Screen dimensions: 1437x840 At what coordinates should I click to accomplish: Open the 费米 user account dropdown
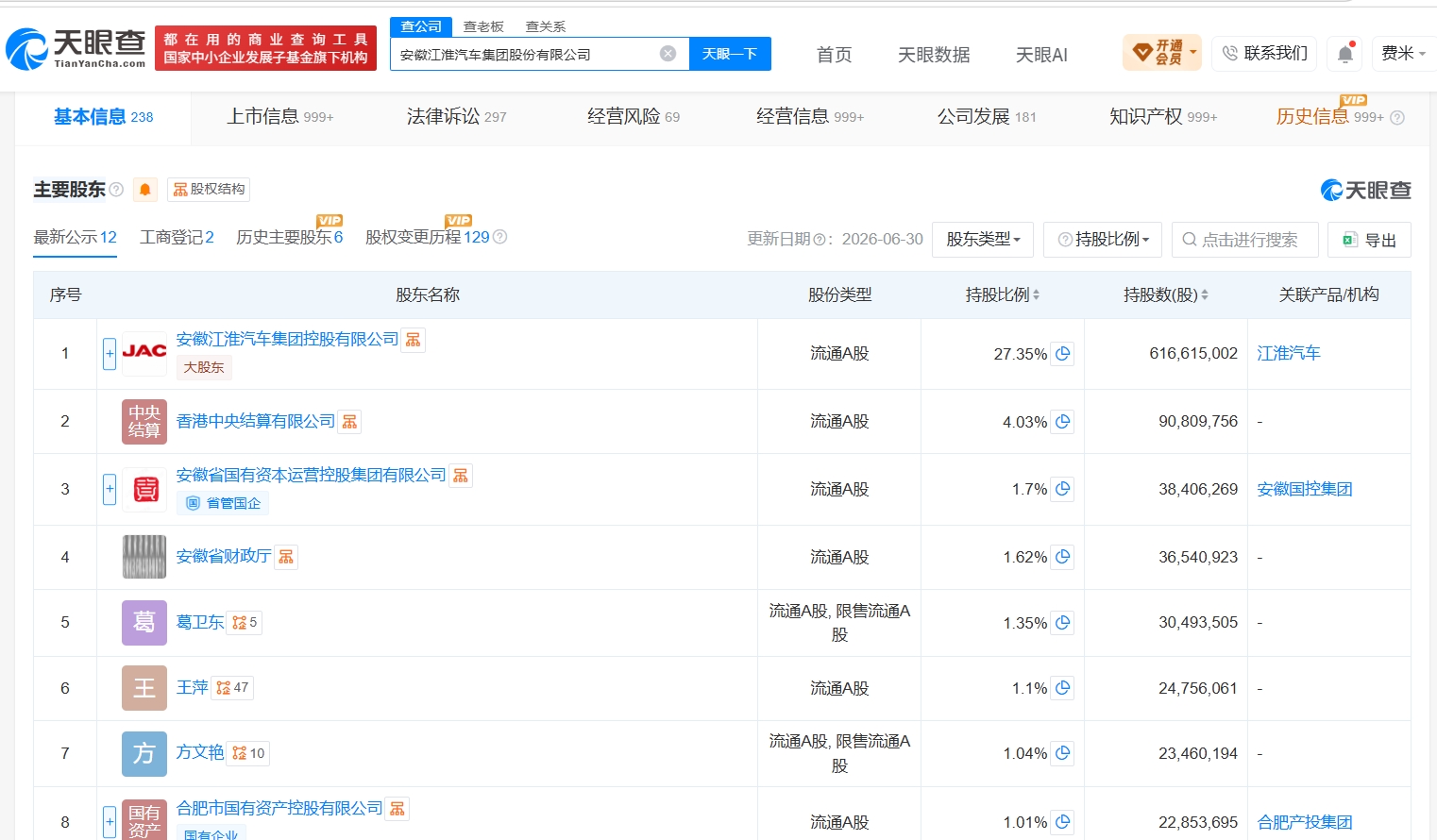point(1402,54)
